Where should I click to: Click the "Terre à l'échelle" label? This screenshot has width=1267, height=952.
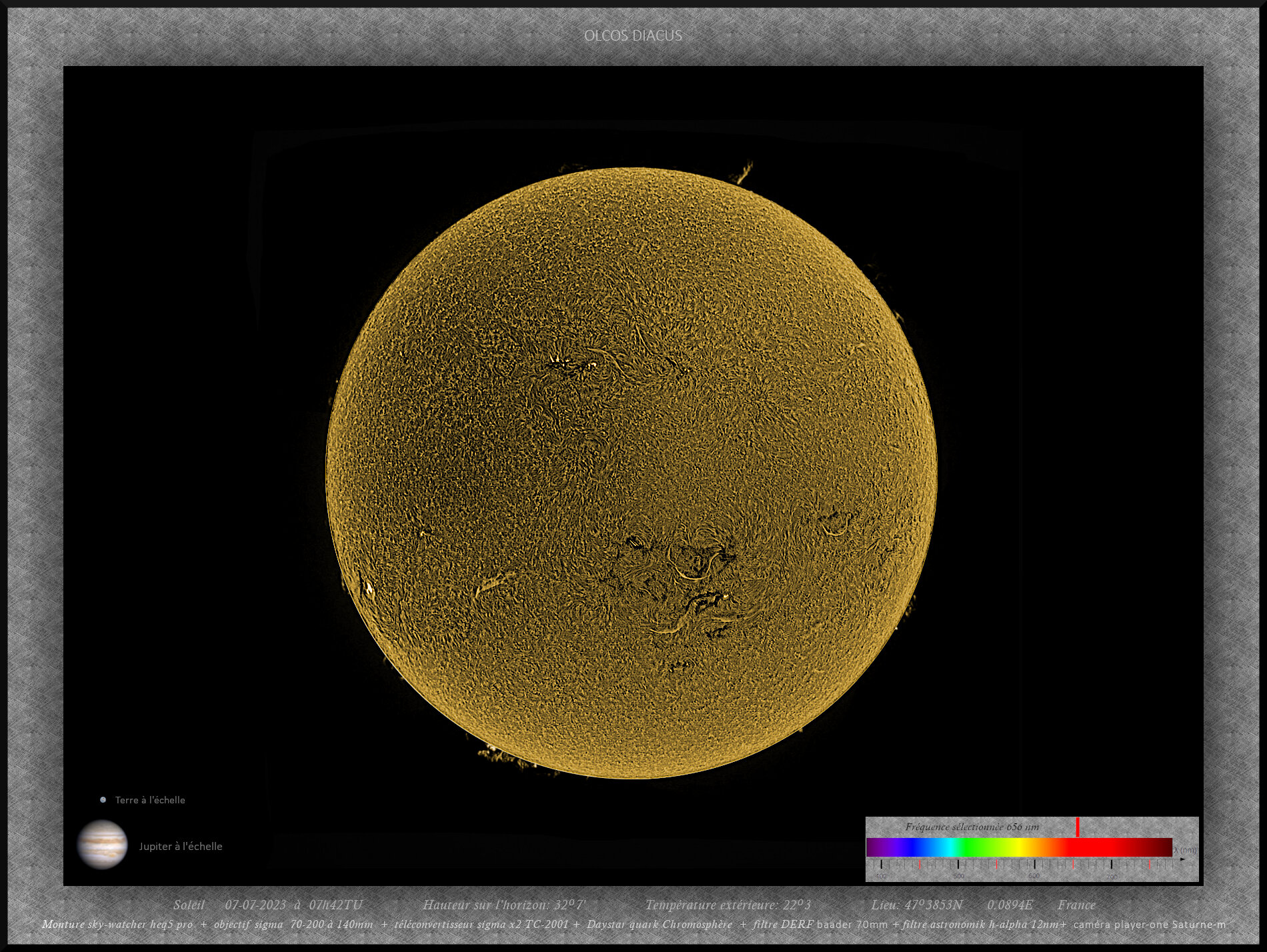150,800
